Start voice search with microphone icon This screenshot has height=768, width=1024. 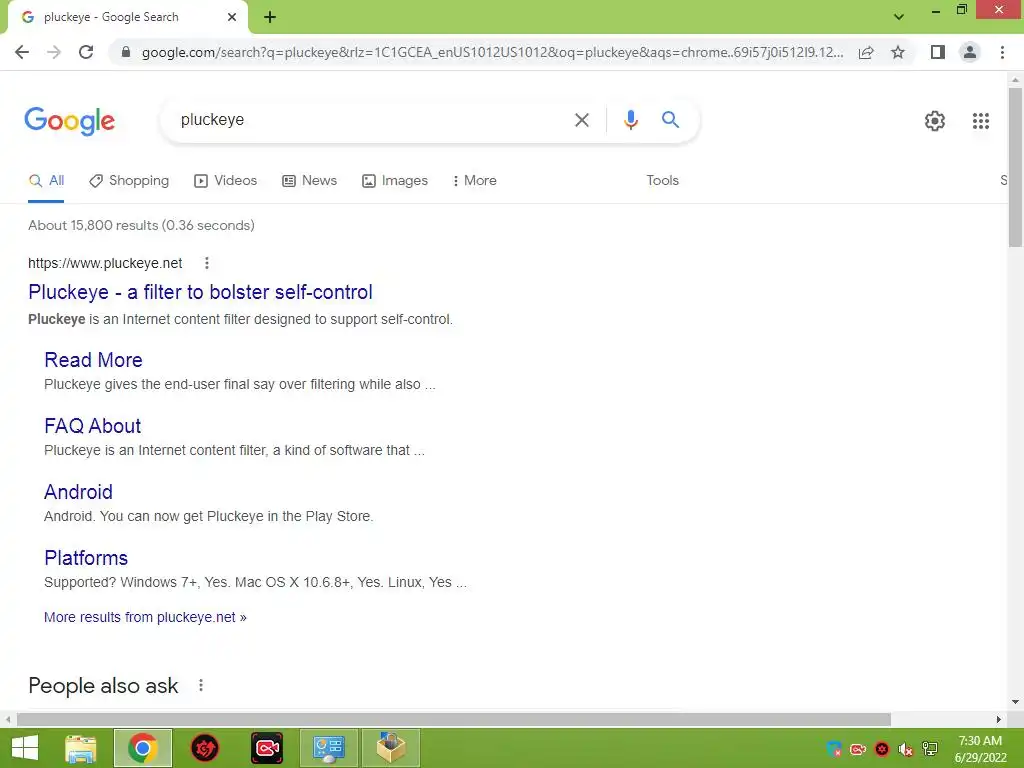pyautogui.click(x=630, y=120)
